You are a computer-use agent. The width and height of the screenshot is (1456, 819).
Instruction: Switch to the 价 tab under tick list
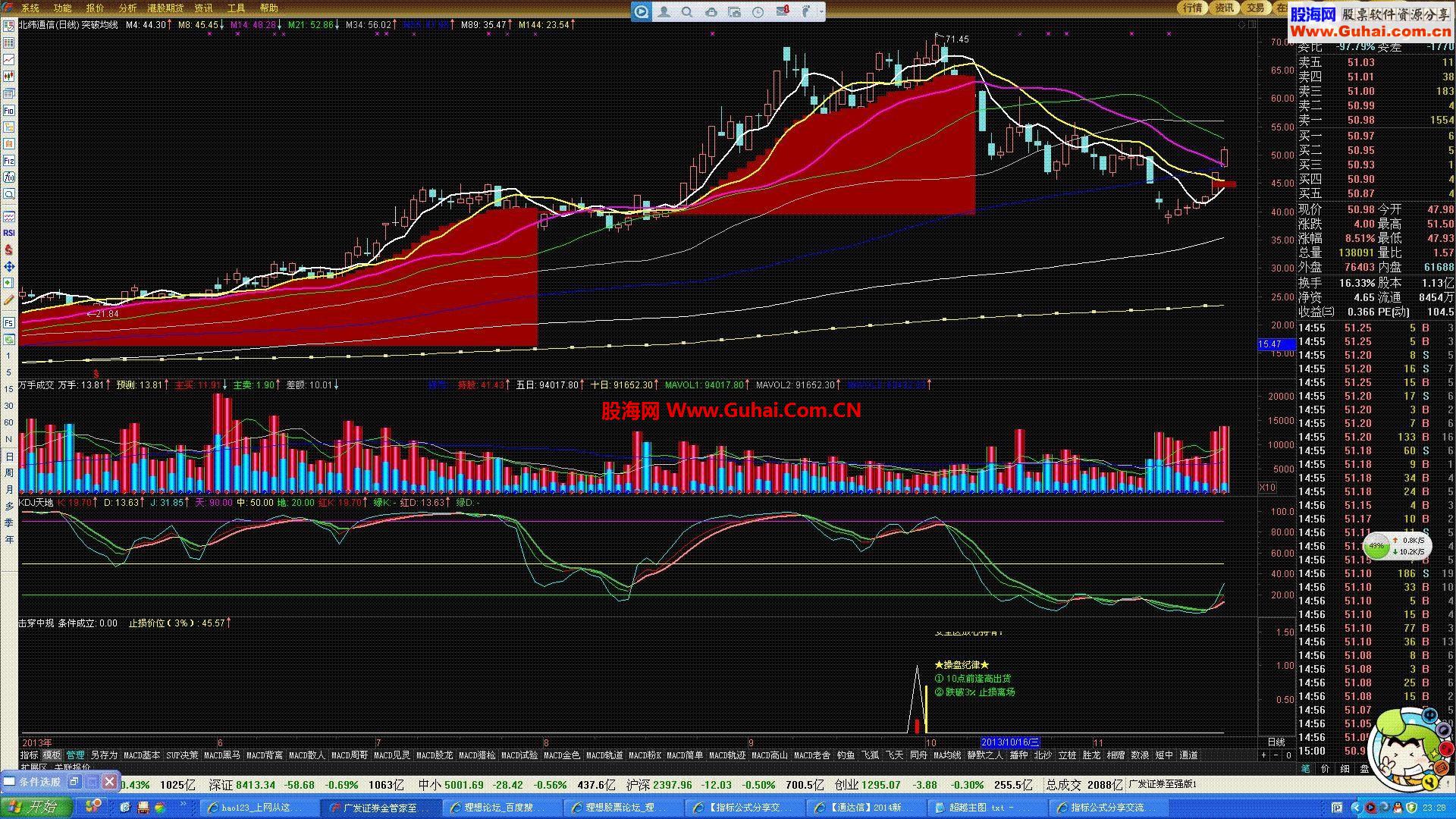(1325, 768)
